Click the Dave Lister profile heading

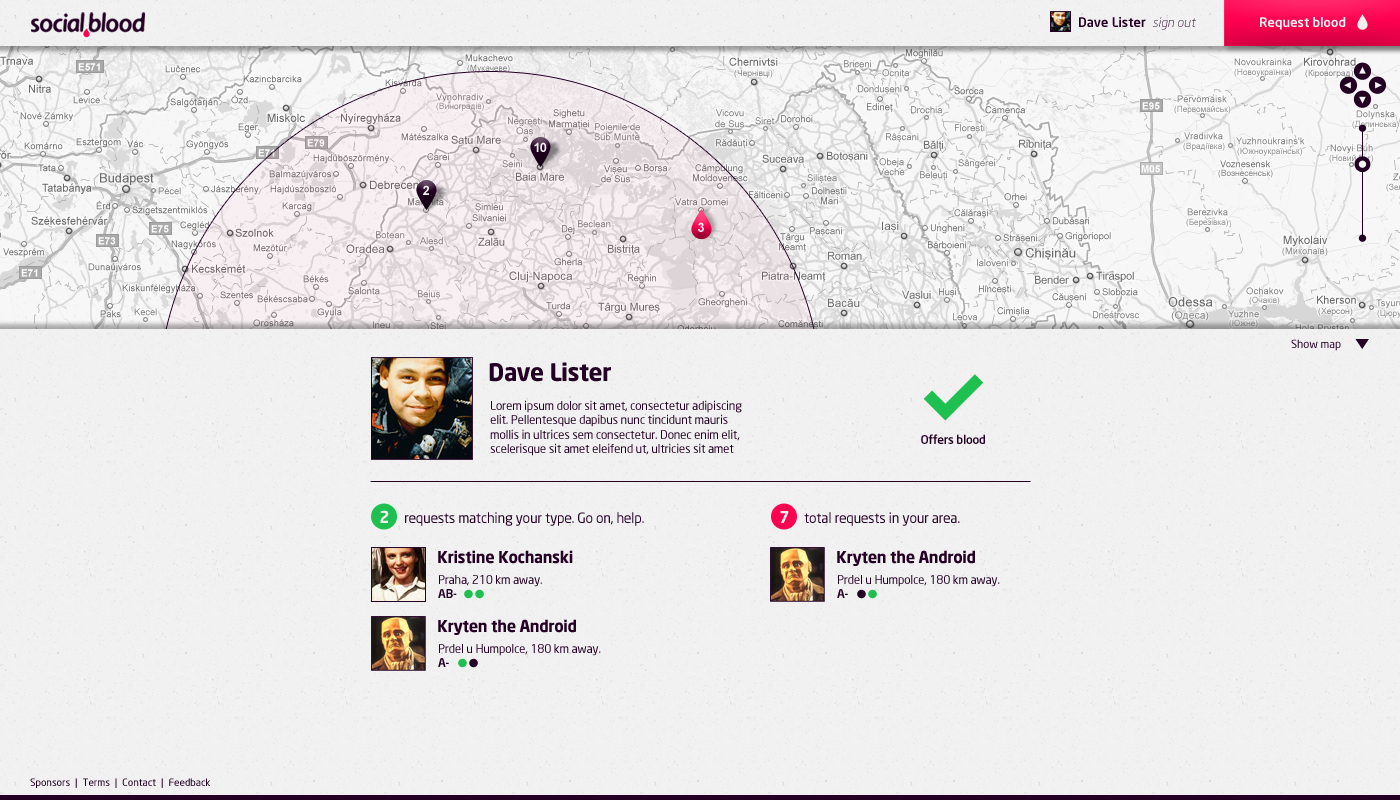[x=549, y=373]
